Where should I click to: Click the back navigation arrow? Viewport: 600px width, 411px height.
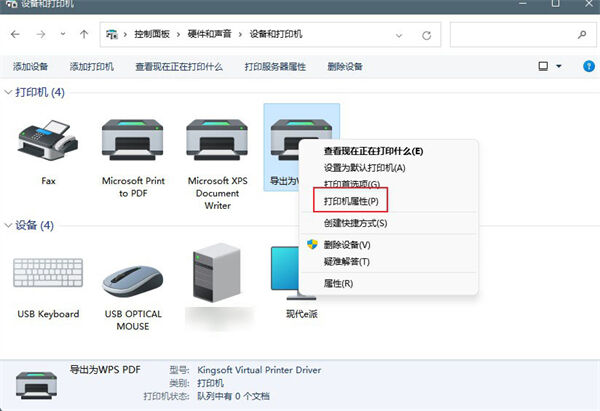[x=15, y=34]
